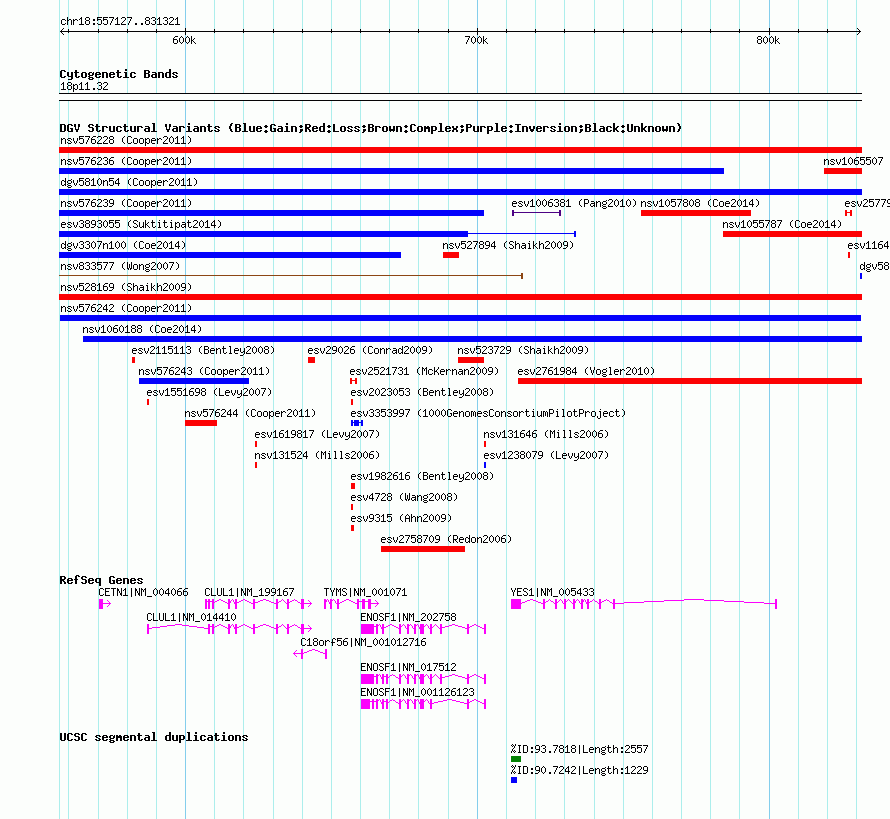Image resolution: width=890 pixels, height=819 pixels.
Task: Click ENOSF1|NM_202758 gene label
Action: click(x=408, y=617)
